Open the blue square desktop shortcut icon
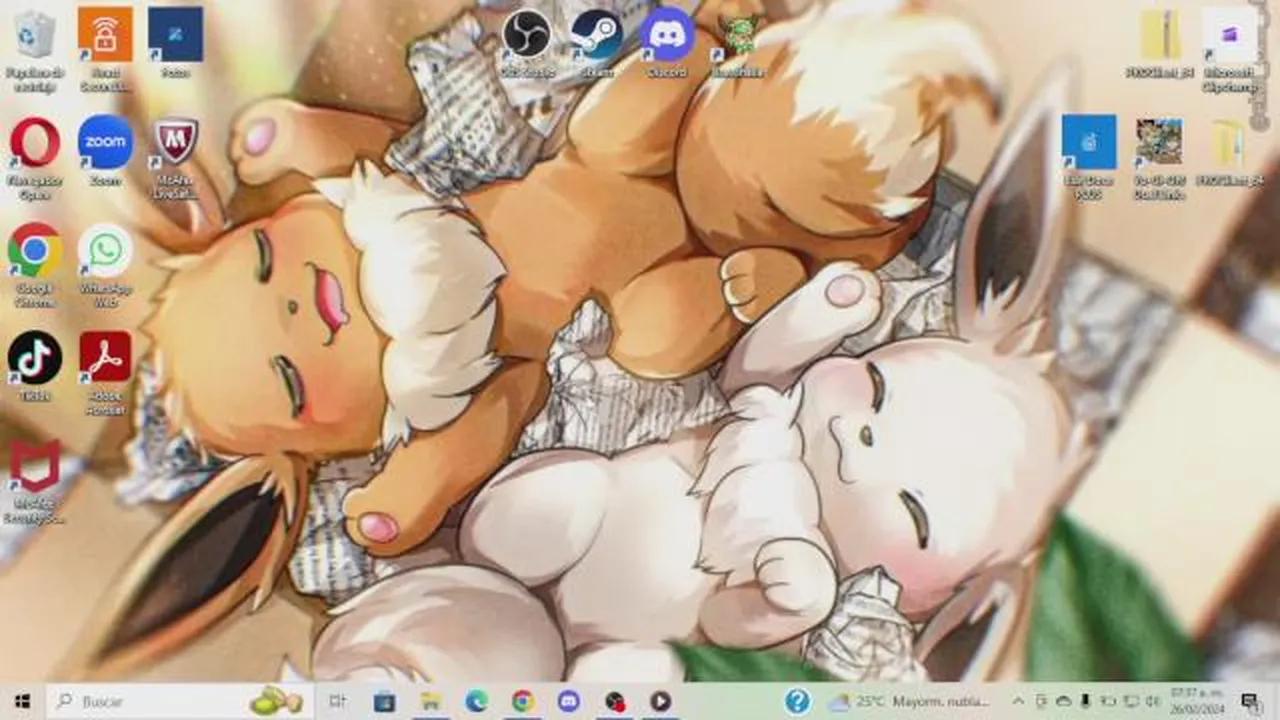This screenshot has width=1280, height=720. pos(1089,158)
